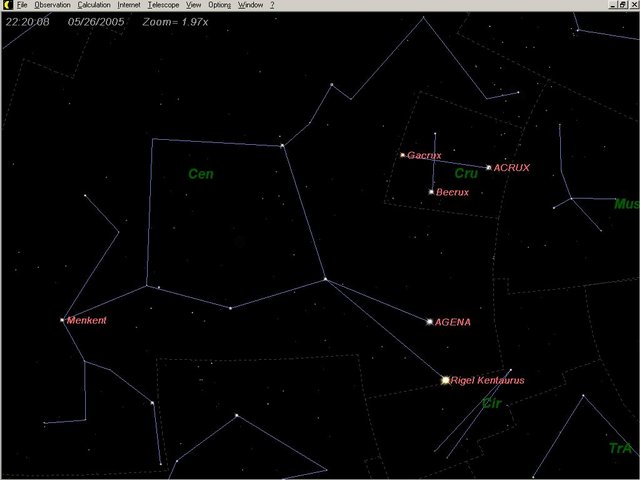Open the Window menu
Screen dimensions: 640x480
pos(250,5)
